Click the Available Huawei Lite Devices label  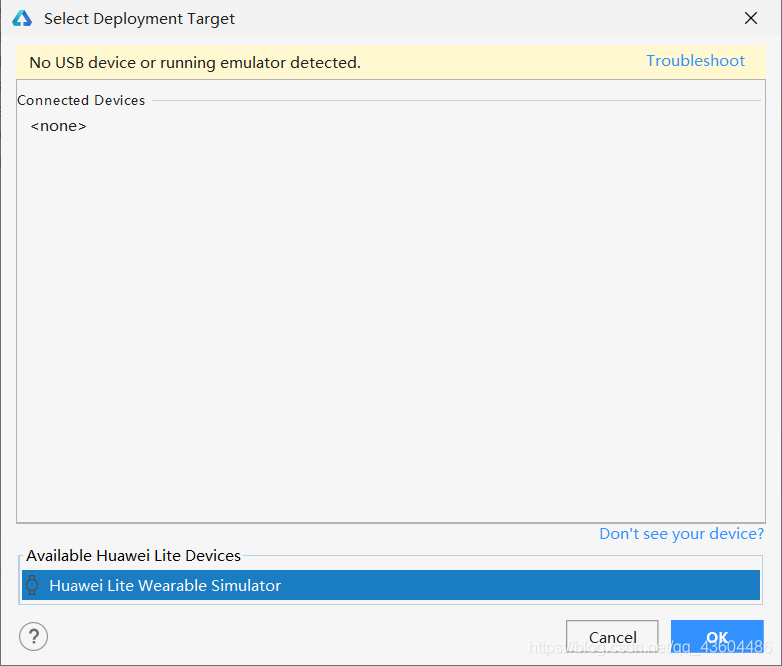click(x=134, y=556)
